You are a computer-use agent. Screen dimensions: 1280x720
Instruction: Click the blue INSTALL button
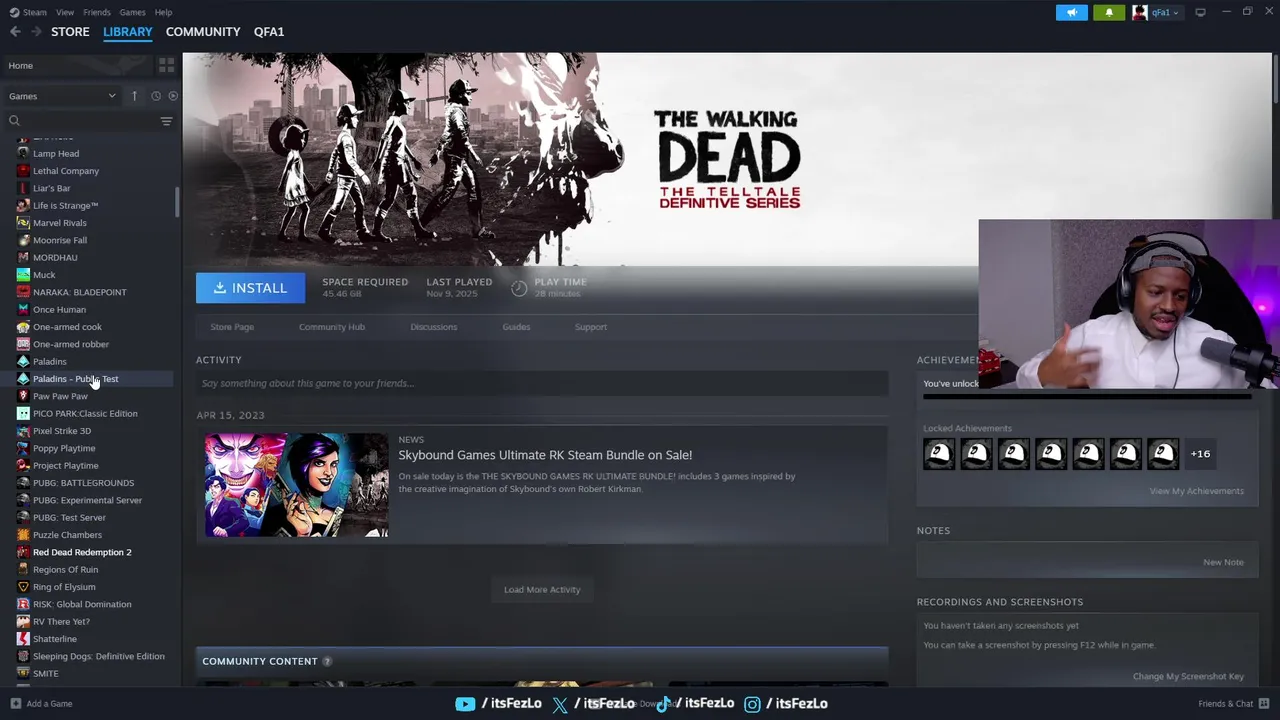pos(250,288)
